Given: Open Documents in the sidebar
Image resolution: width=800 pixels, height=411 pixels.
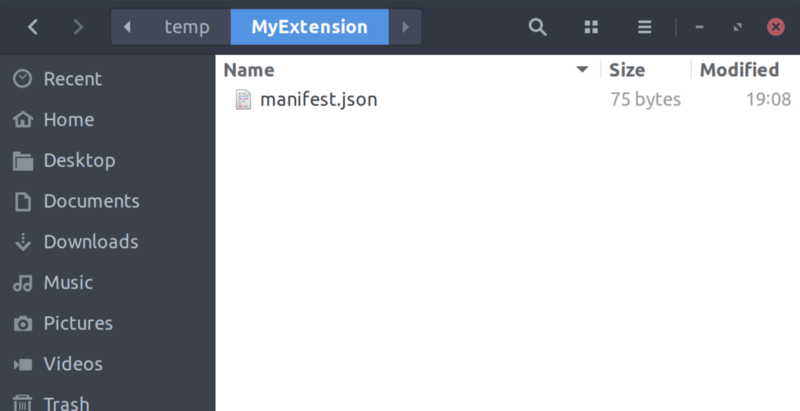Looking at the screenshot, I should click(91, 201).
